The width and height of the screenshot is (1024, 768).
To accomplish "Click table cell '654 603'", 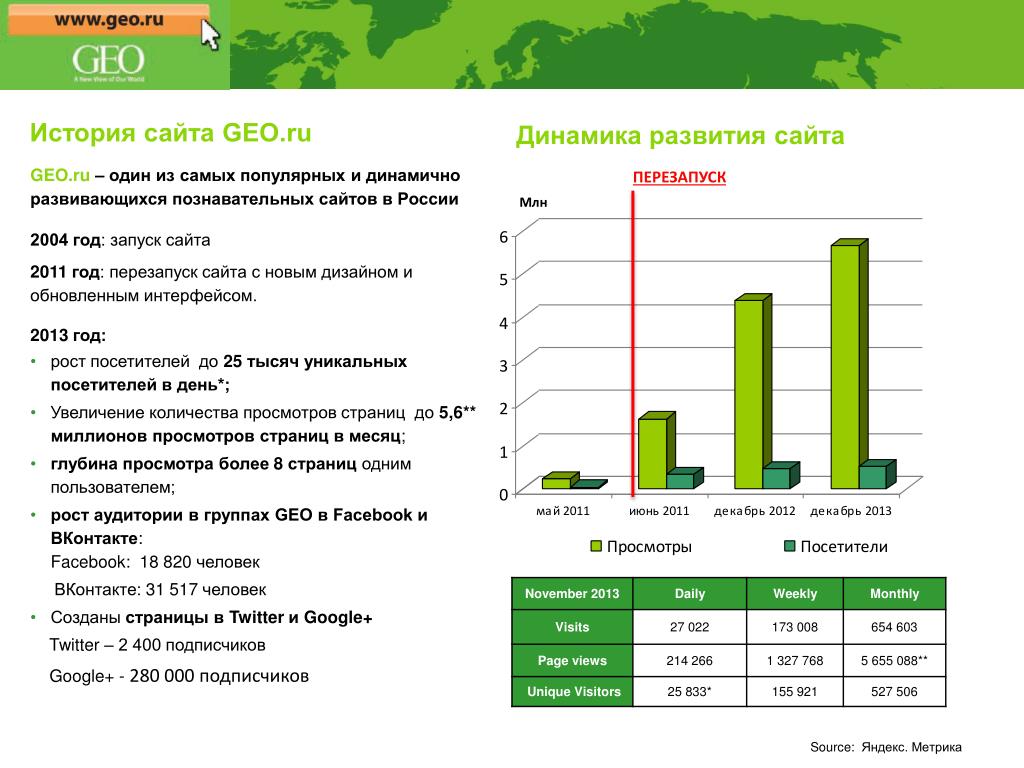I will pos(894,627).
